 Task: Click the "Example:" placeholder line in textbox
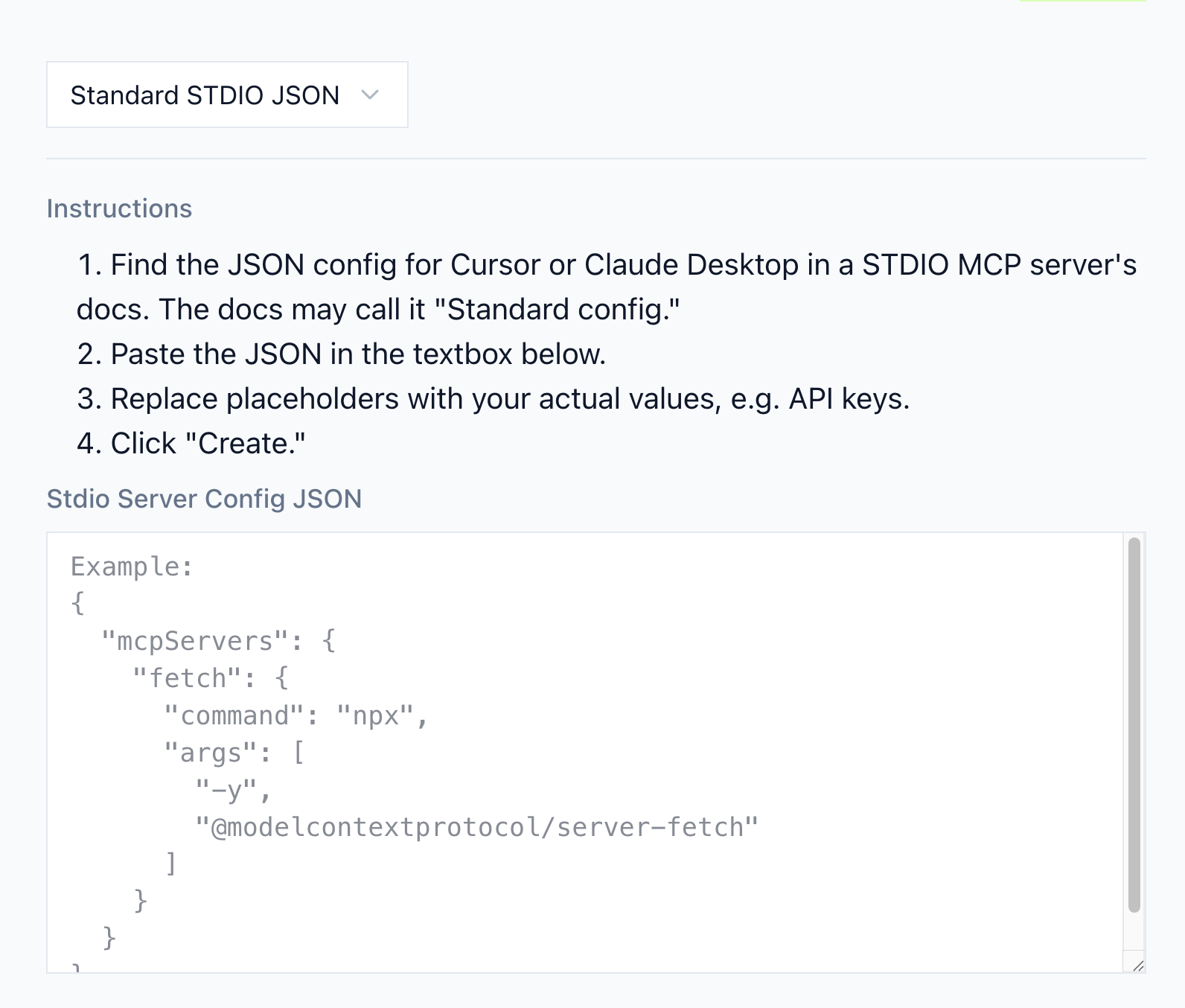click(132, 567)
